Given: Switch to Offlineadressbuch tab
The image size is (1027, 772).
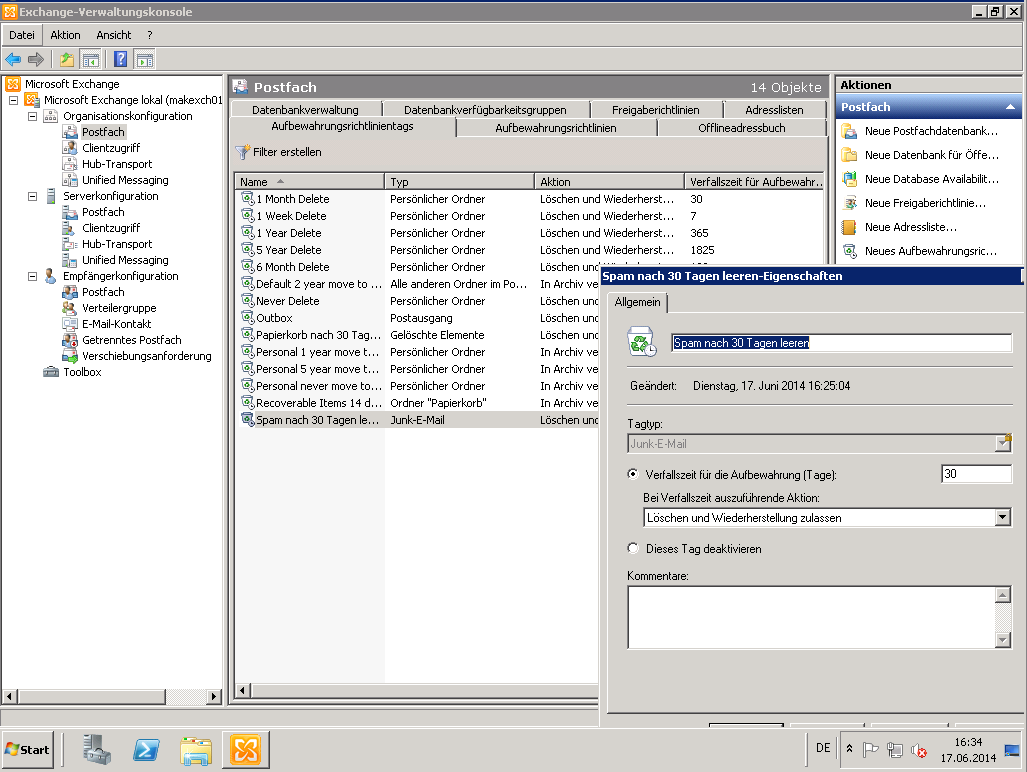Looking at the screenshot, I should point(741,128).
